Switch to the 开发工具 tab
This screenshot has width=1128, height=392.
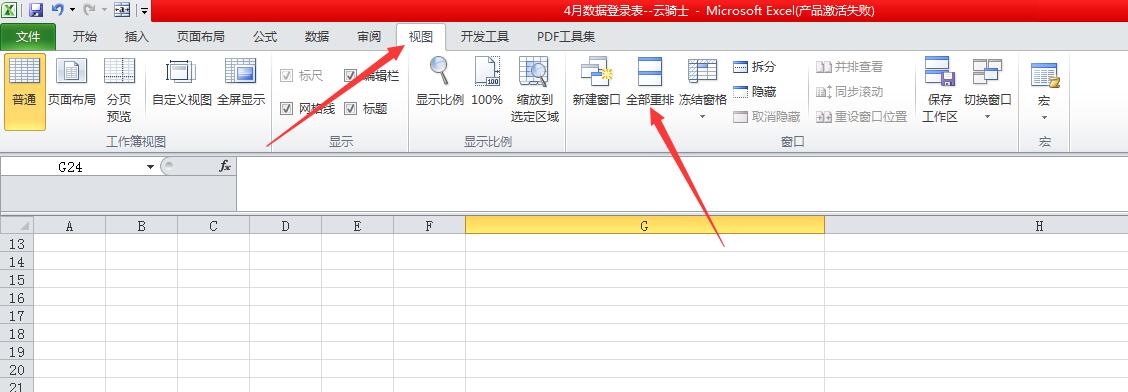tap(485, 37)
